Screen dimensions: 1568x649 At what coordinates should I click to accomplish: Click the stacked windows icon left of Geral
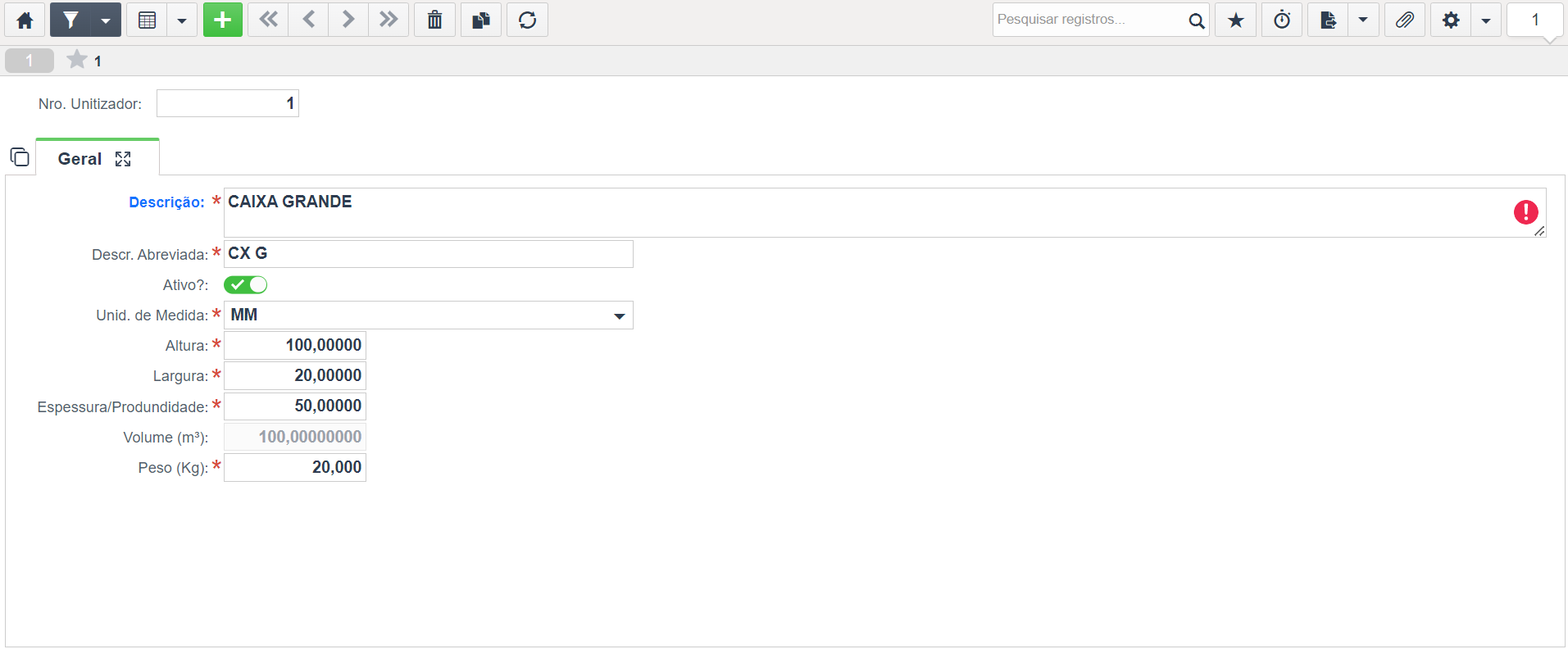[20, 157]
